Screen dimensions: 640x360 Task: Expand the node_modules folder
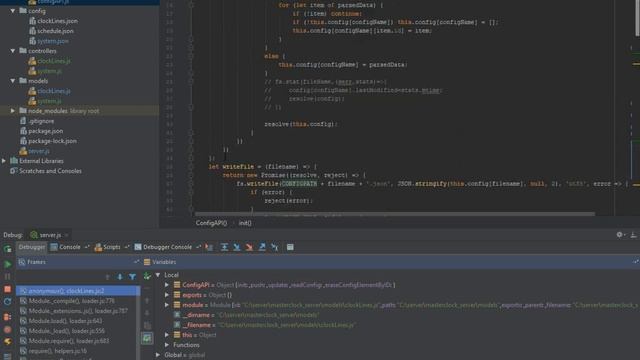pos(13,111)
